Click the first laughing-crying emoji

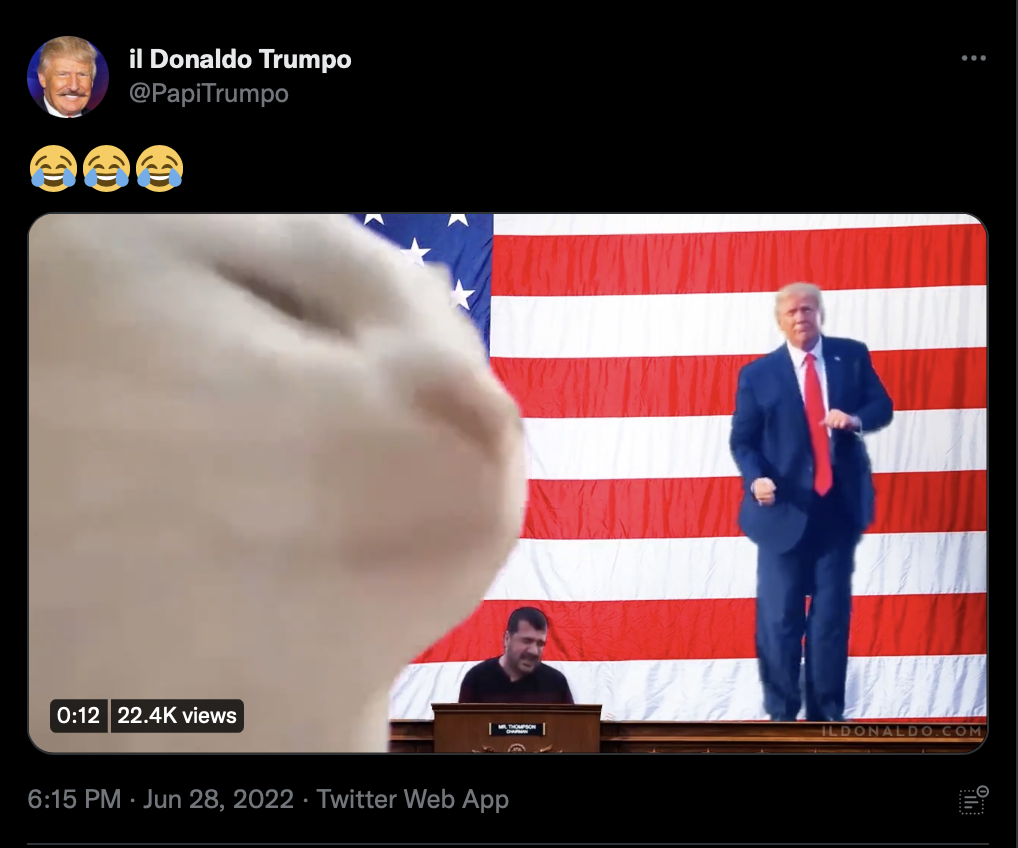coord(53,168)
